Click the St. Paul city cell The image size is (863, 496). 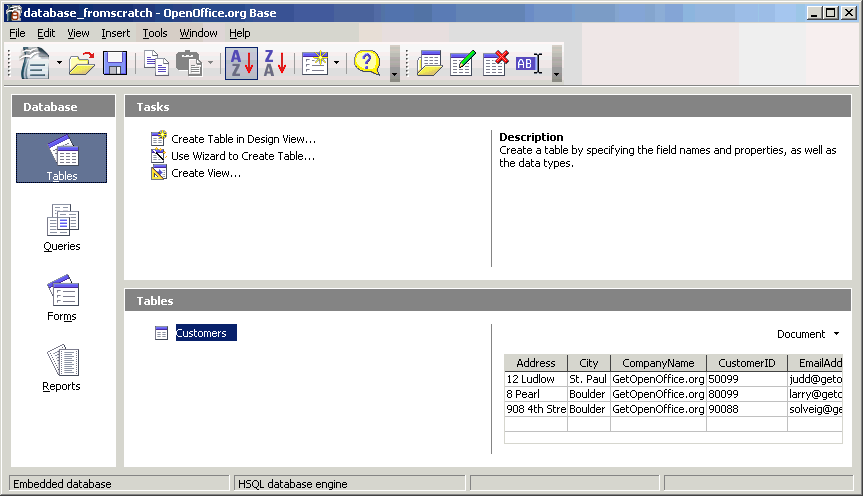tap(588, 379)
